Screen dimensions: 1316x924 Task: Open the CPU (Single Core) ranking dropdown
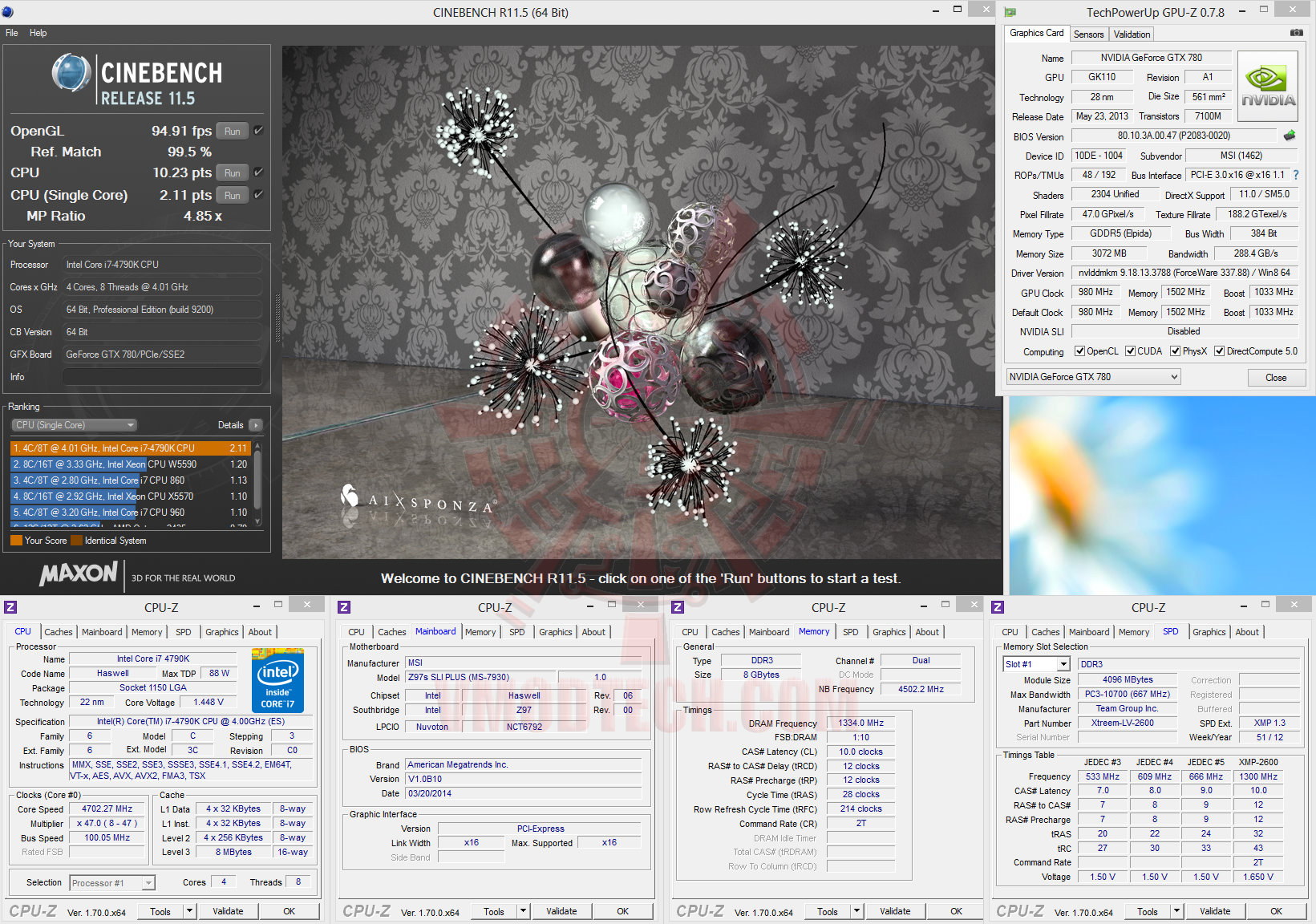74,425
